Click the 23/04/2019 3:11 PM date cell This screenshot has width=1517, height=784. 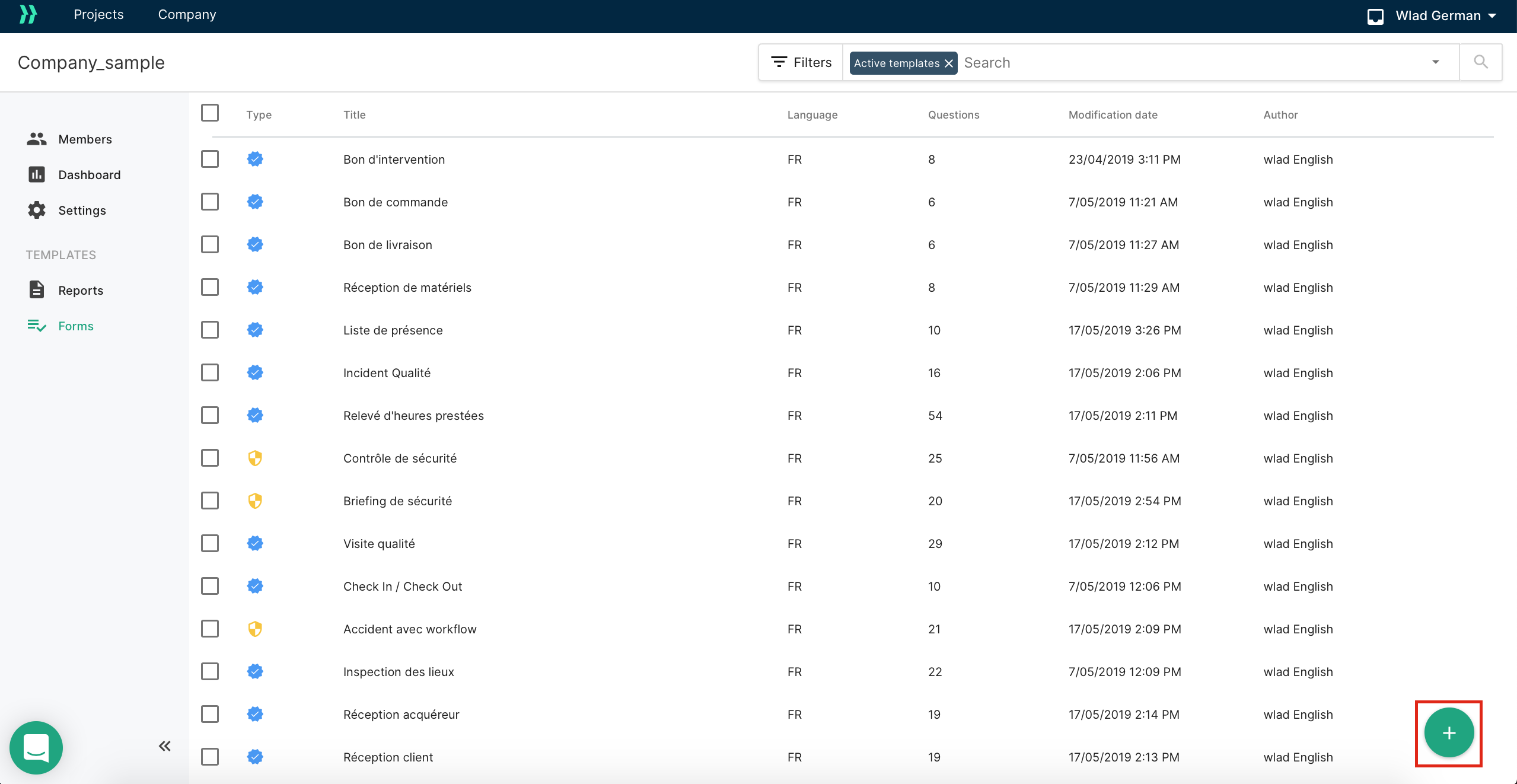[x=1124, y=160]
